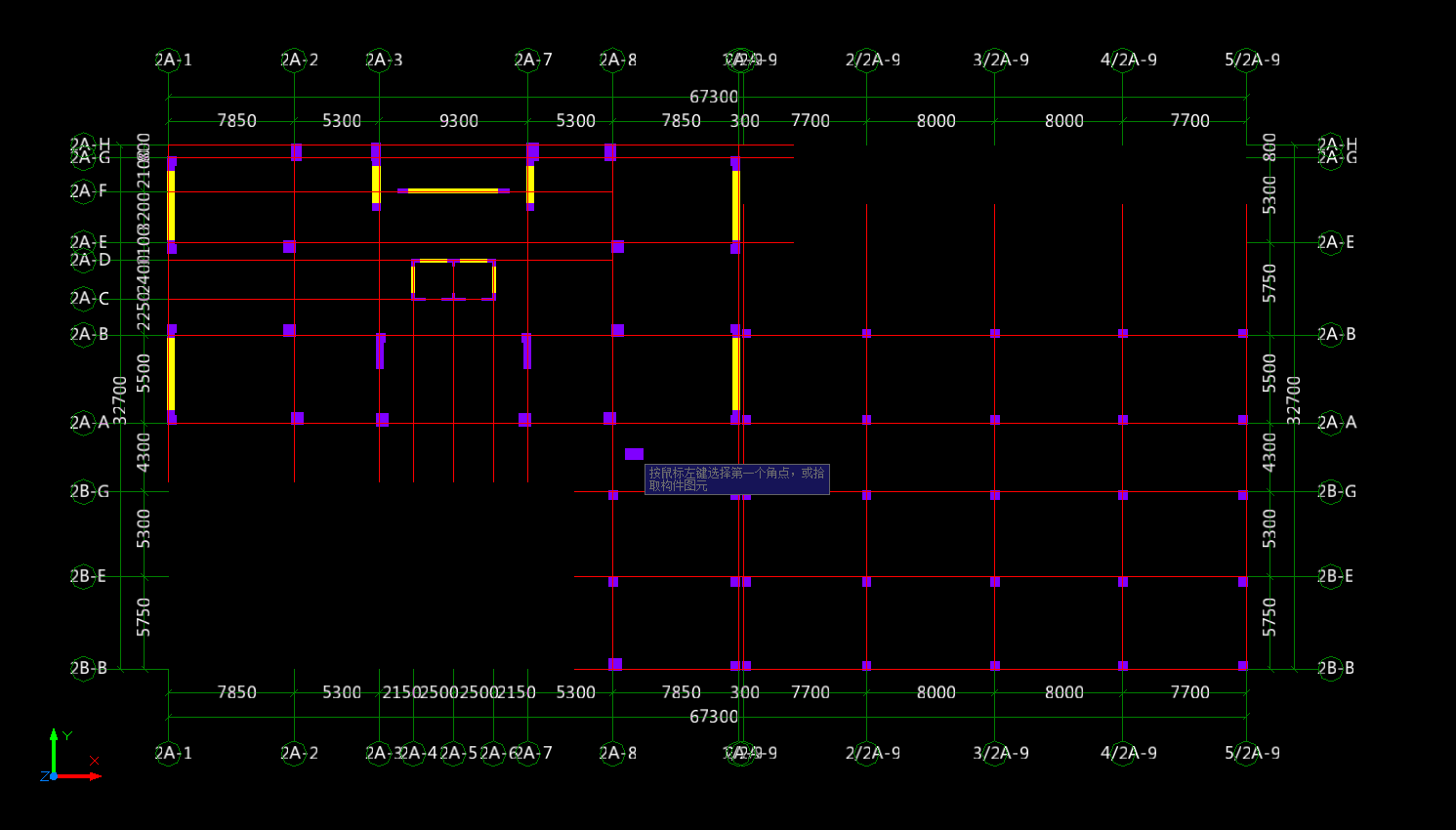Click the top-row axis bubble 5/2A-9
Screen dimensions: 1456x830
pyautogui.click(x=1252, y=60)
